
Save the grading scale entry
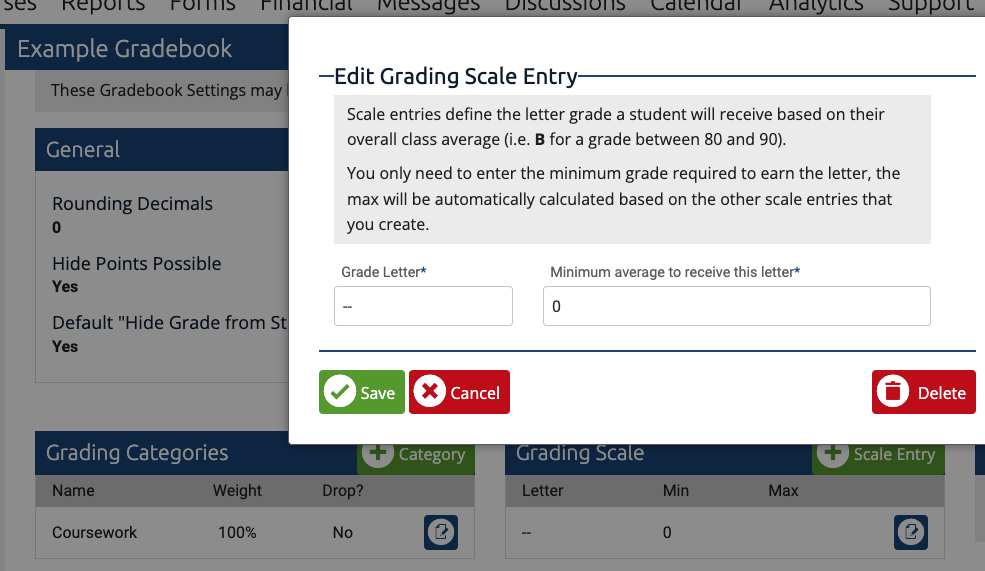click(x=362, y=392)
